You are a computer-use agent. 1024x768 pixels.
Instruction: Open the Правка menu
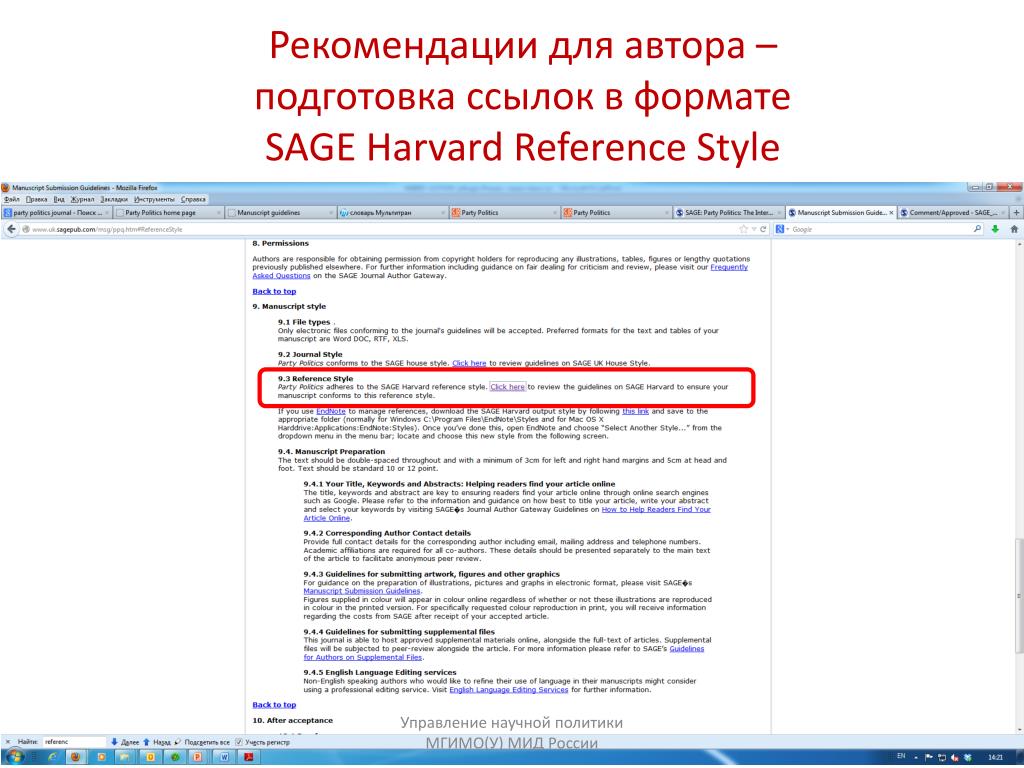(x=37, y=199)
